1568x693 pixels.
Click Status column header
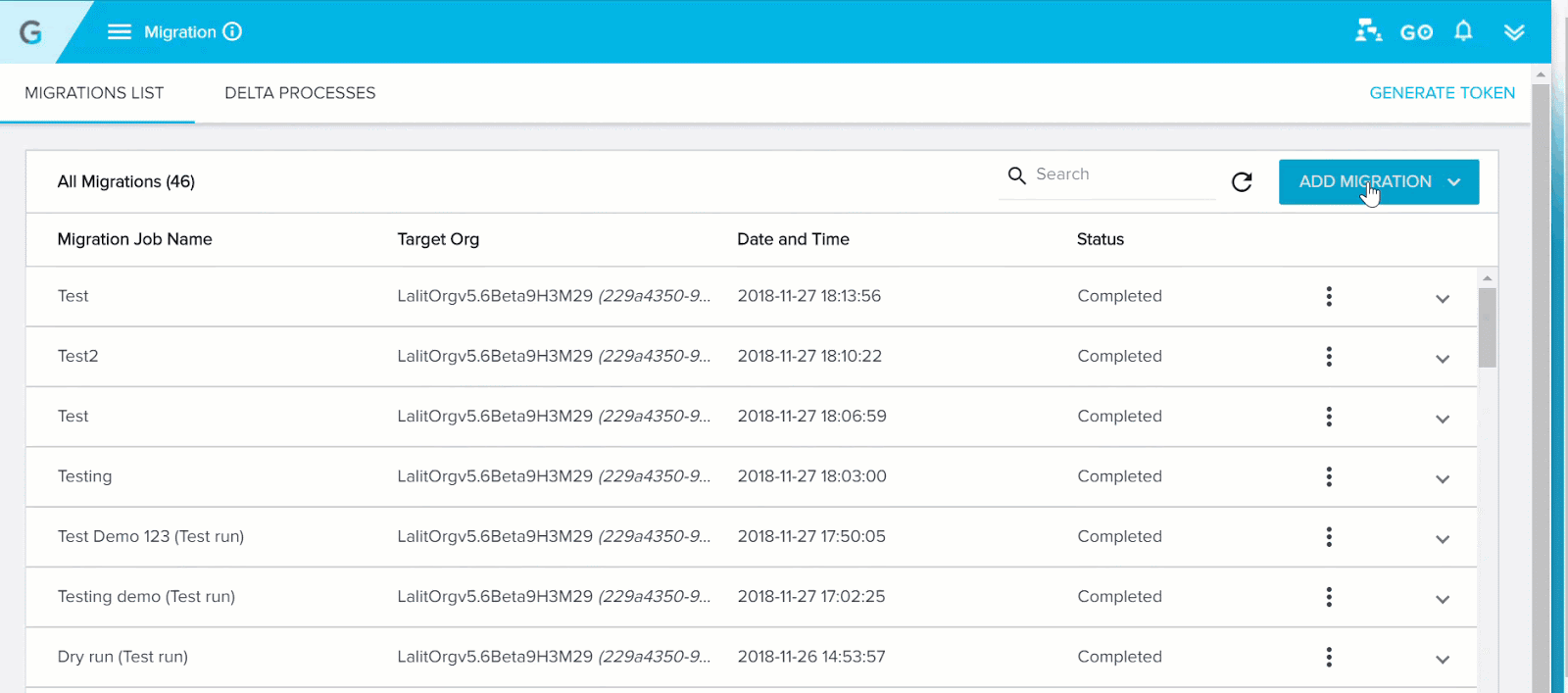(1101, 239)
